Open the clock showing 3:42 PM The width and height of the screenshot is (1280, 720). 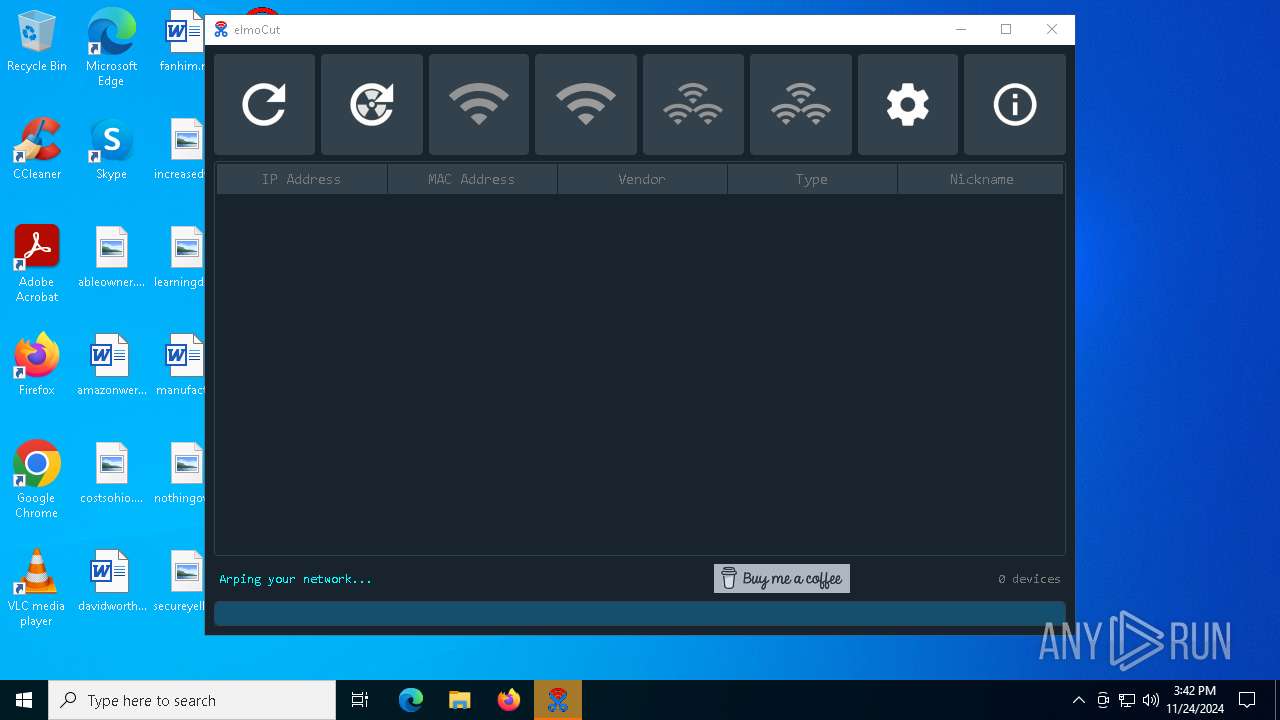click(1195, 700)
